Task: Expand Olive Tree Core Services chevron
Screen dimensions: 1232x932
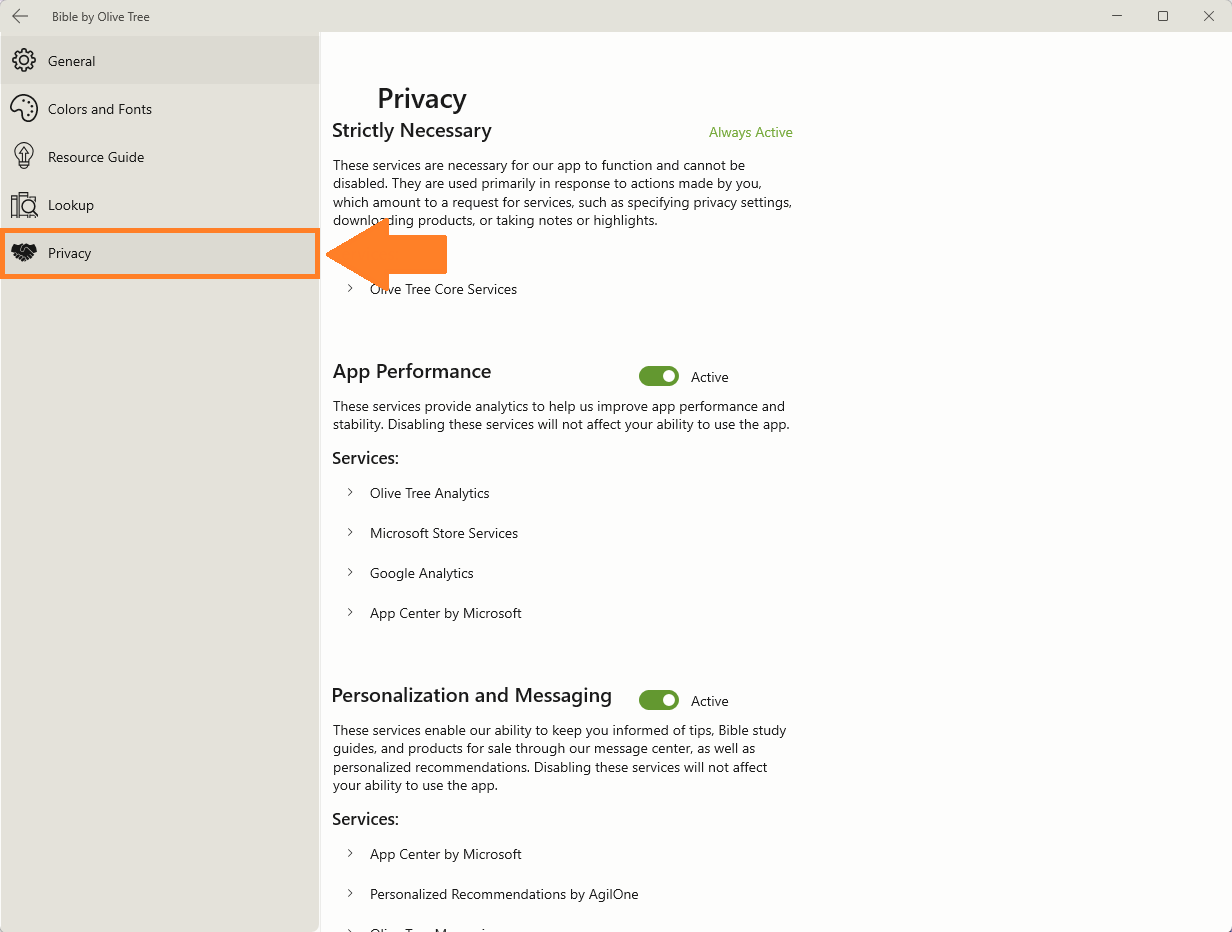Action: [x=350, y=288]
